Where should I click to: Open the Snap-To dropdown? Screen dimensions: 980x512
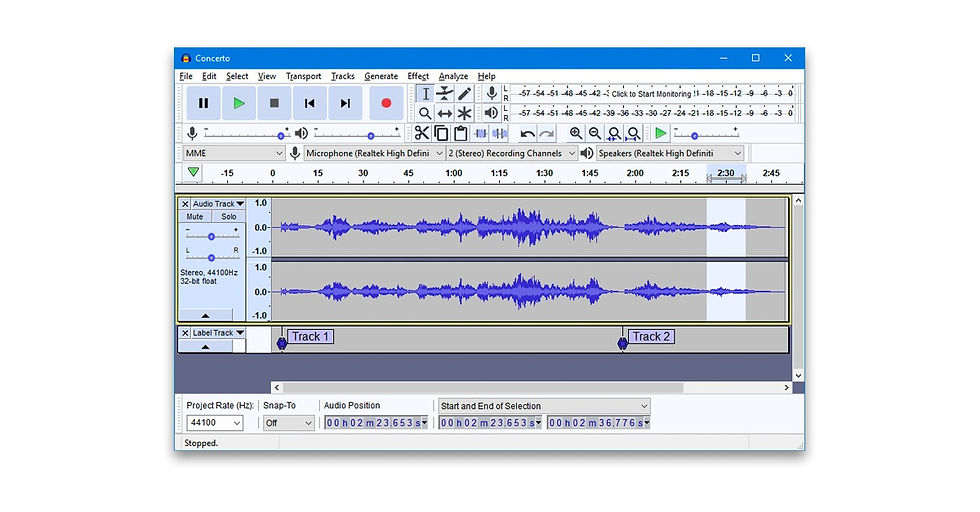coord(289,423)
